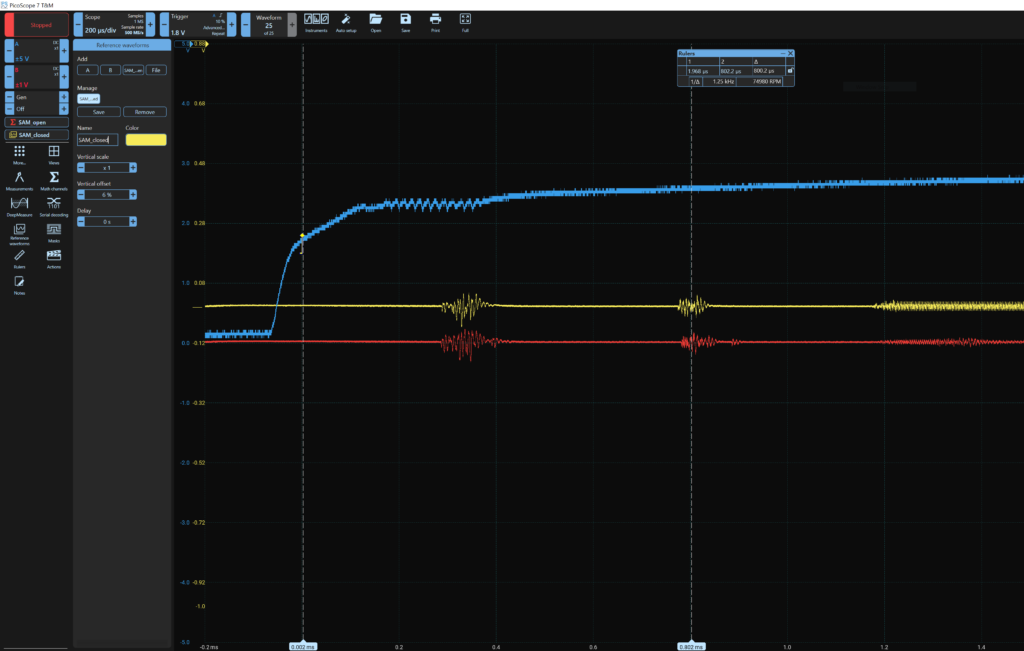The width and height of the screenshot is (1024, 651).
Task: Toggle the rulers lock icon
Action: pos(789,72)
